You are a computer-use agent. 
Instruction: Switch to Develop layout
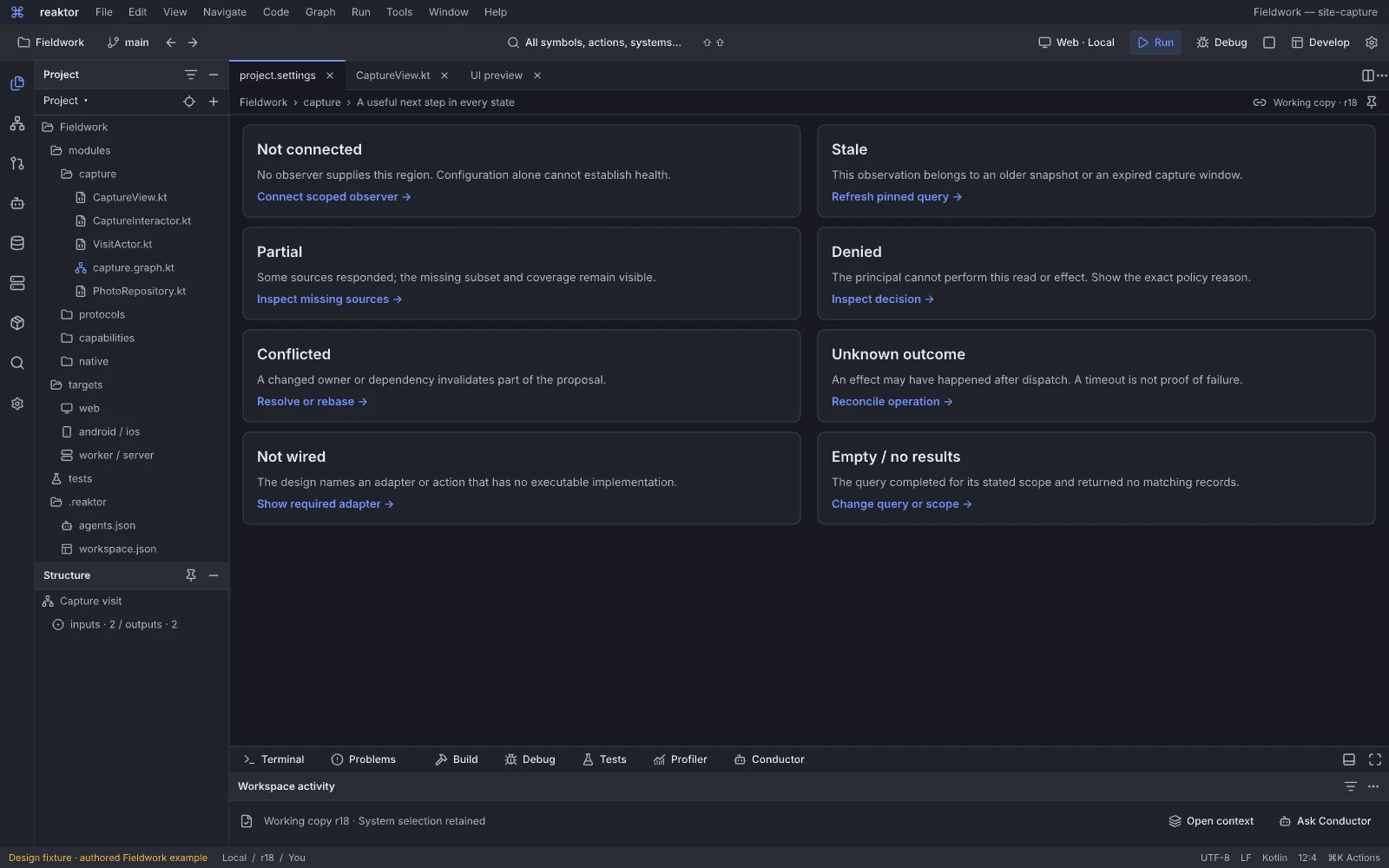pyautogui.click(x=1320, y=43)
